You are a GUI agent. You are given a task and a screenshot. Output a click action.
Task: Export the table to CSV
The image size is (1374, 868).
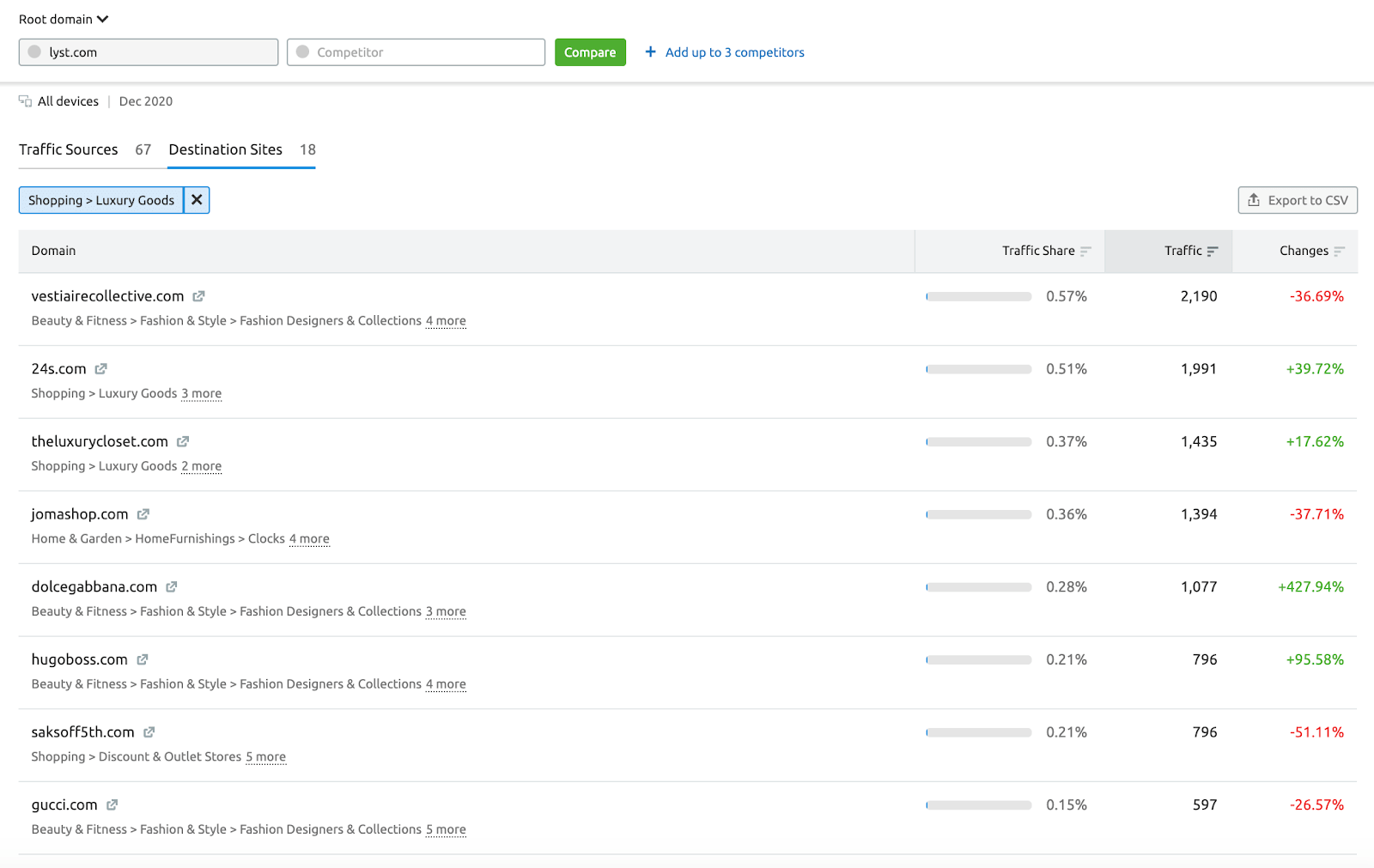pos(1298,200)
